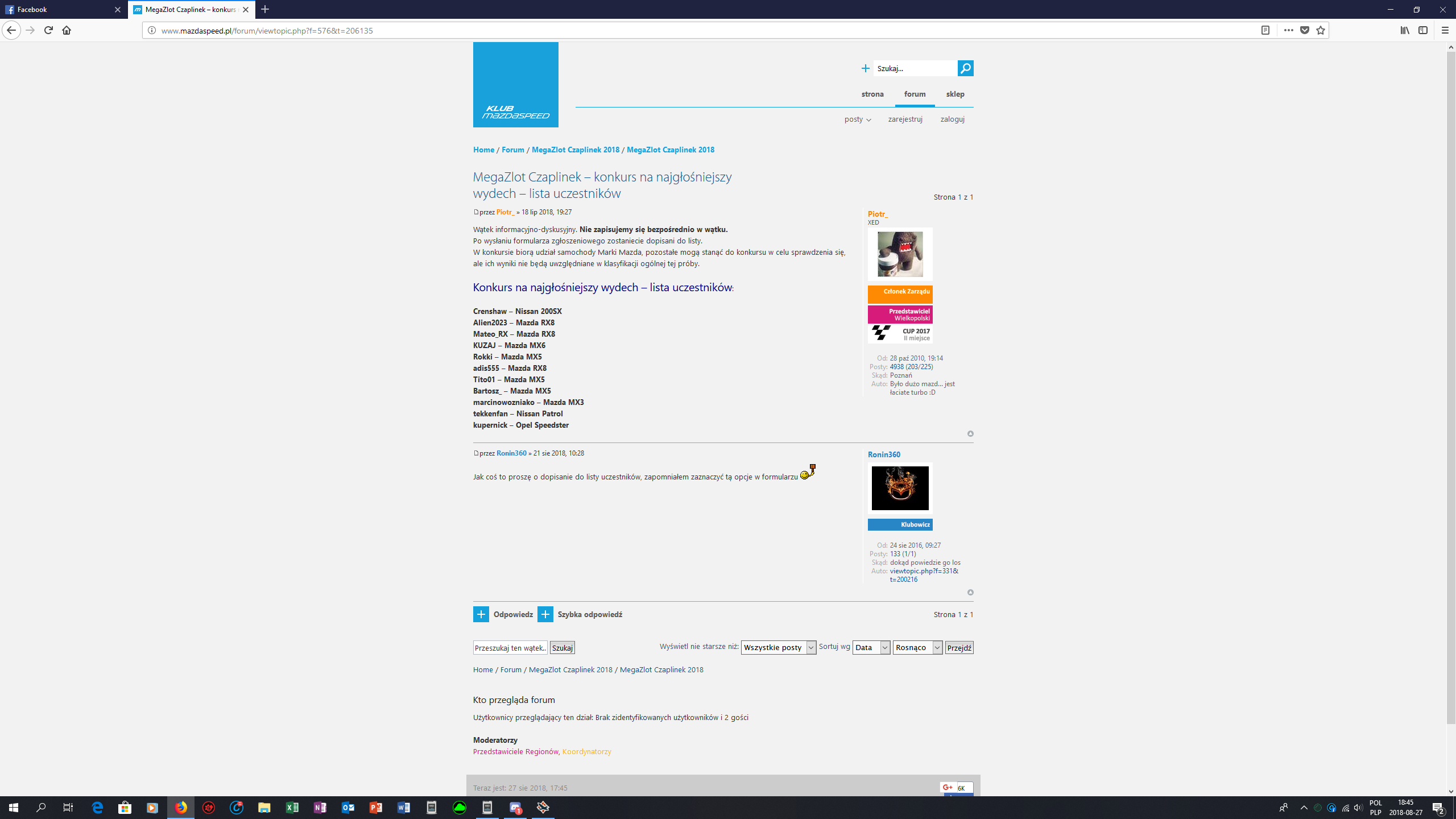The width and height of the screenshot is (1456, 819).
Task: Show sidebars via toolbar icon
Action: pyautogui.click(x=1422, y=30)
